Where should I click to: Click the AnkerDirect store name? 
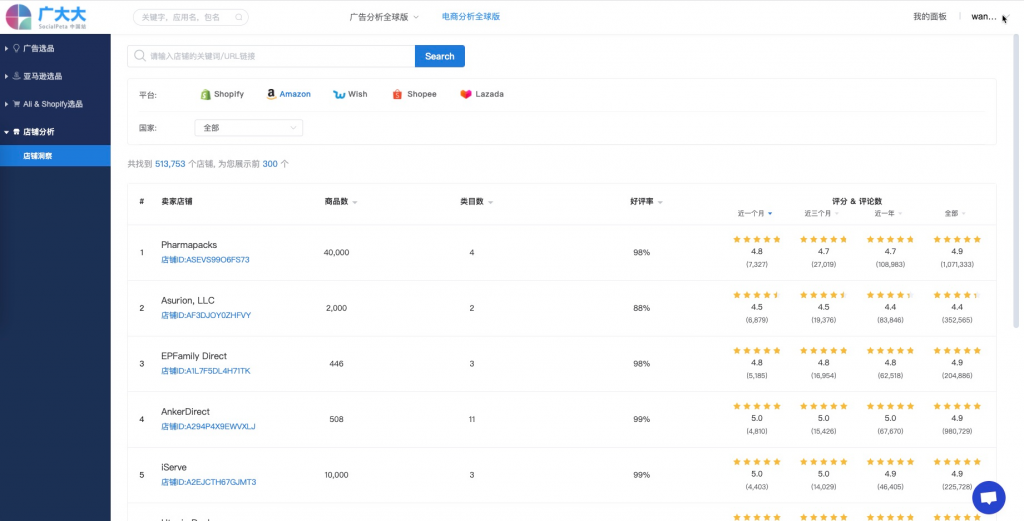[x=185, y=412]
